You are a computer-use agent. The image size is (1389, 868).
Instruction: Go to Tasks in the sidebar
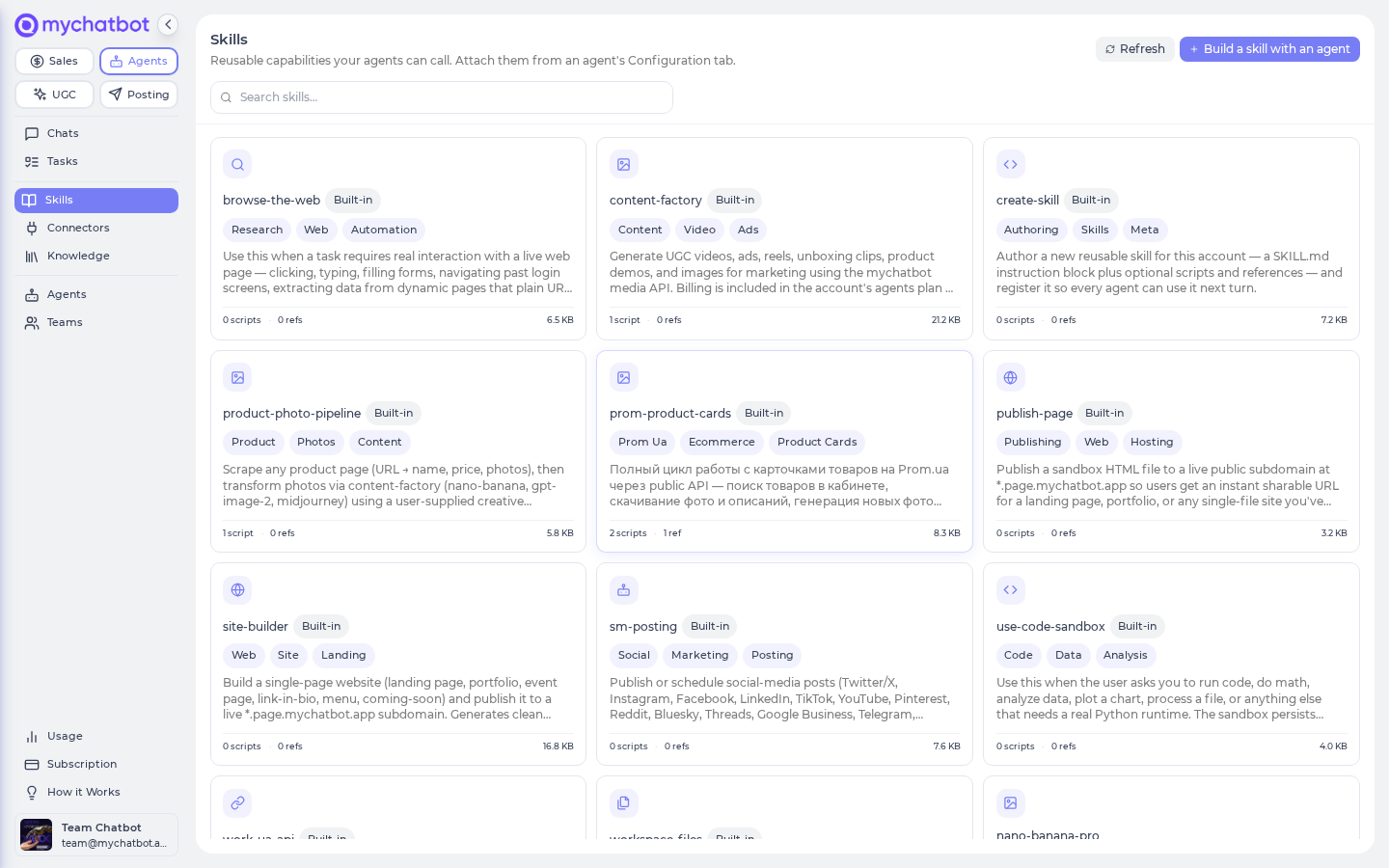[96, 162]
